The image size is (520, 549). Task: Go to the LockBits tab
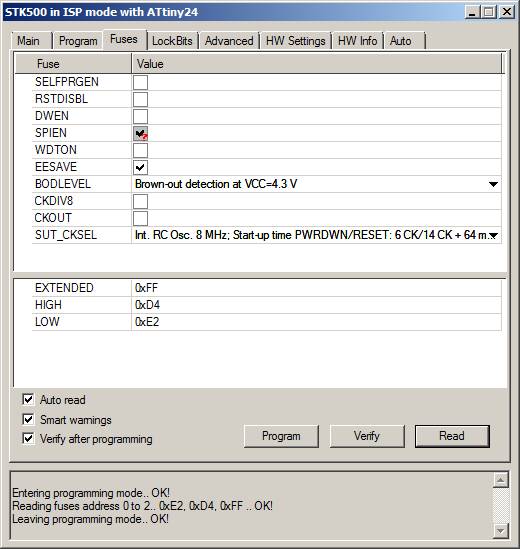[172, 41]
